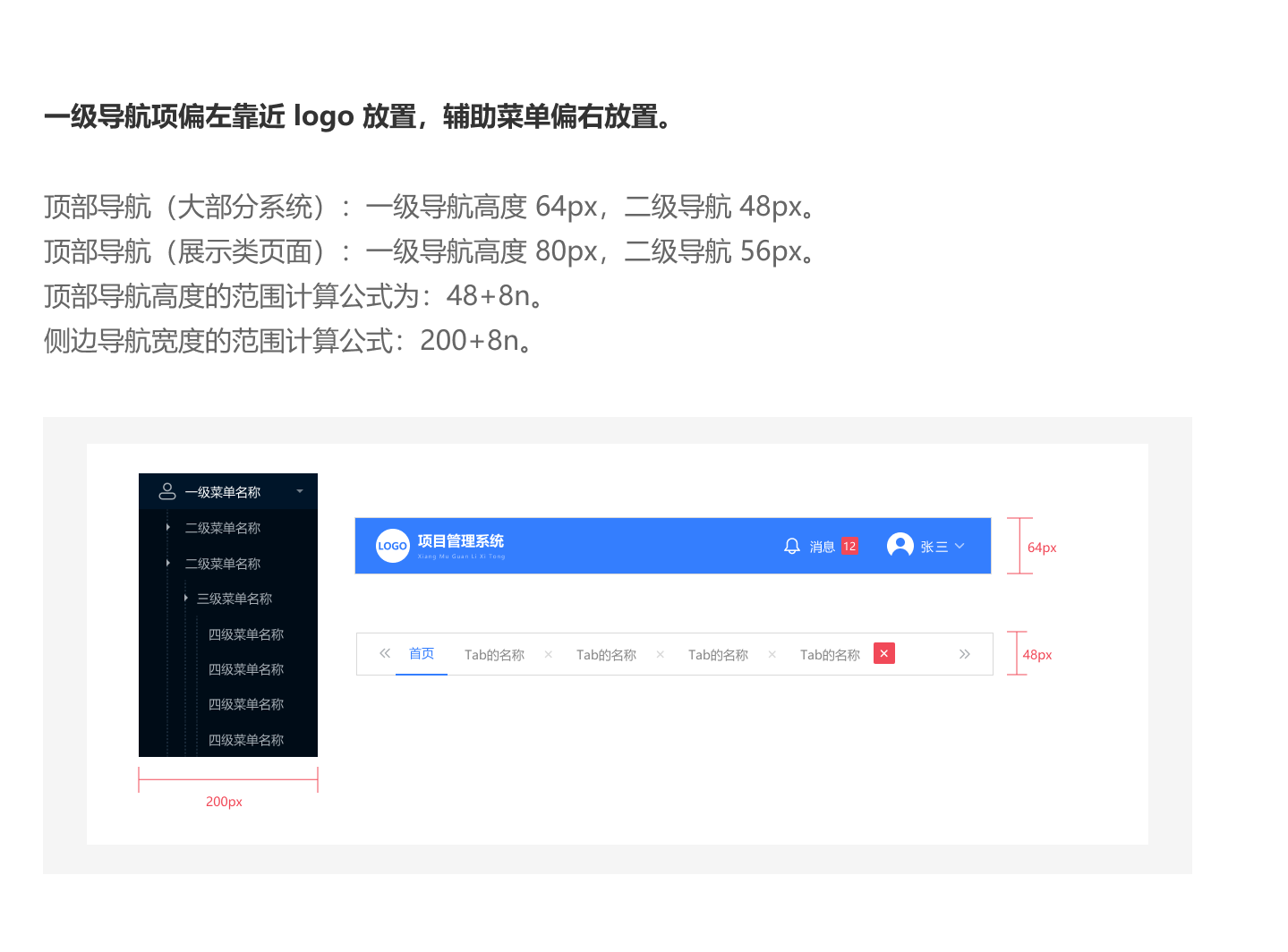
Task: Open the 三级菜单名称 menu item
Action: tap(235, 599)
